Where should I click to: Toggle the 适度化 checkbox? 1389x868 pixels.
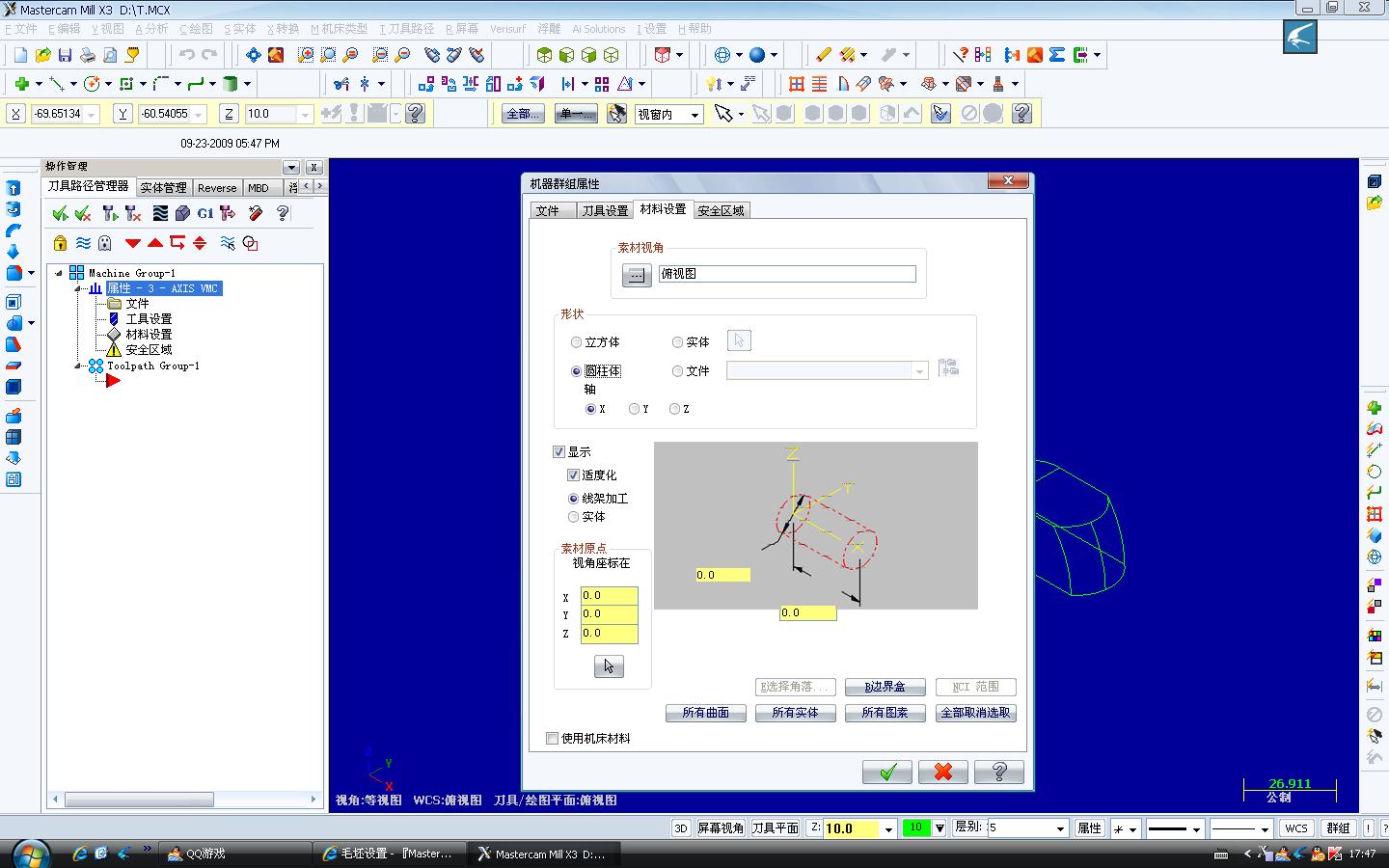[x=573, y=475]
